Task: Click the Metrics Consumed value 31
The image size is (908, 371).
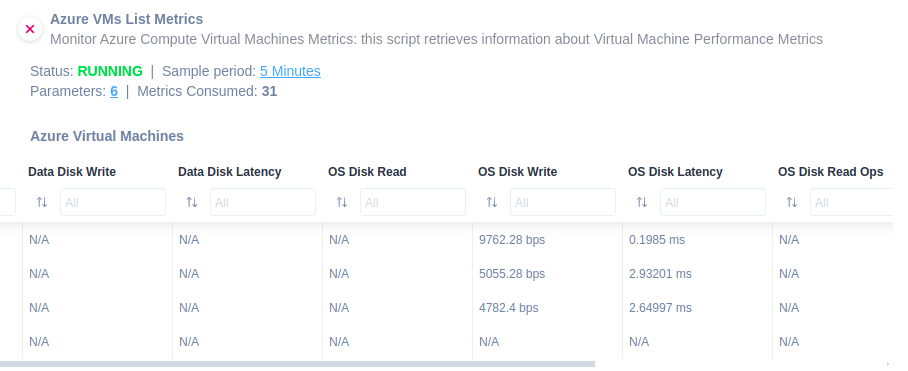Action: (x=269, y=91)
